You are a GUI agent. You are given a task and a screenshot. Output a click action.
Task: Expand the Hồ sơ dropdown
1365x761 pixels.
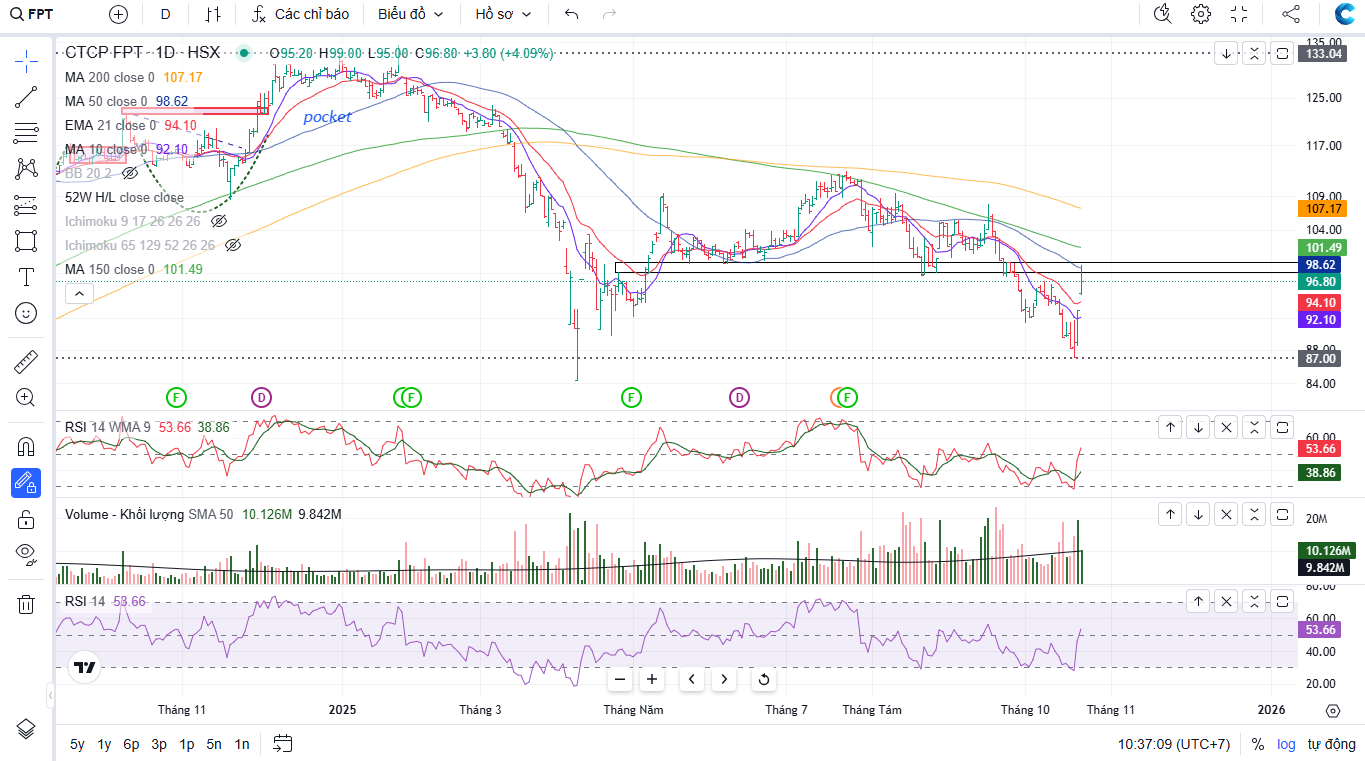click(503, 14)
